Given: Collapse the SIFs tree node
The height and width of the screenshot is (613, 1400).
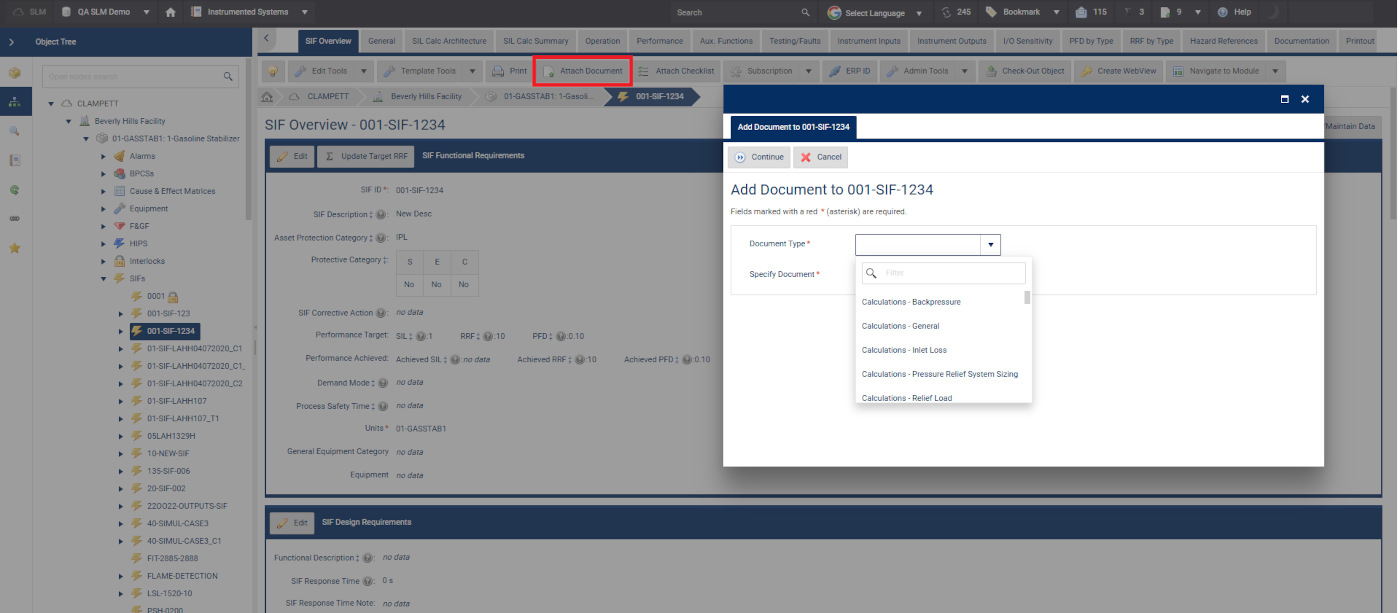Looking at the screenshot, I should tap(104, 279).
